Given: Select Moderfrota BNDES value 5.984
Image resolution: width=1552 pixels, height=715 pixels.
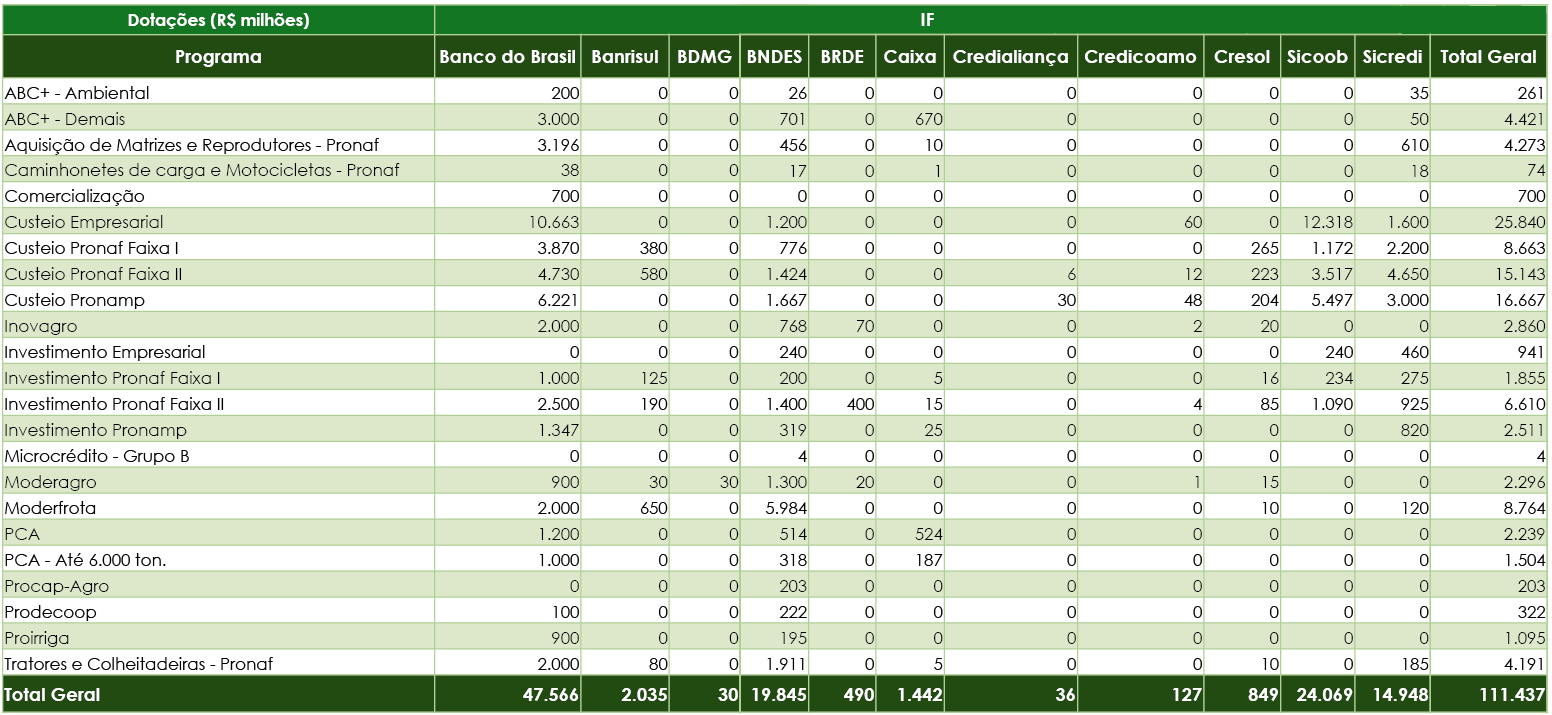Looking at the screenshot, I should pos(774,508).
